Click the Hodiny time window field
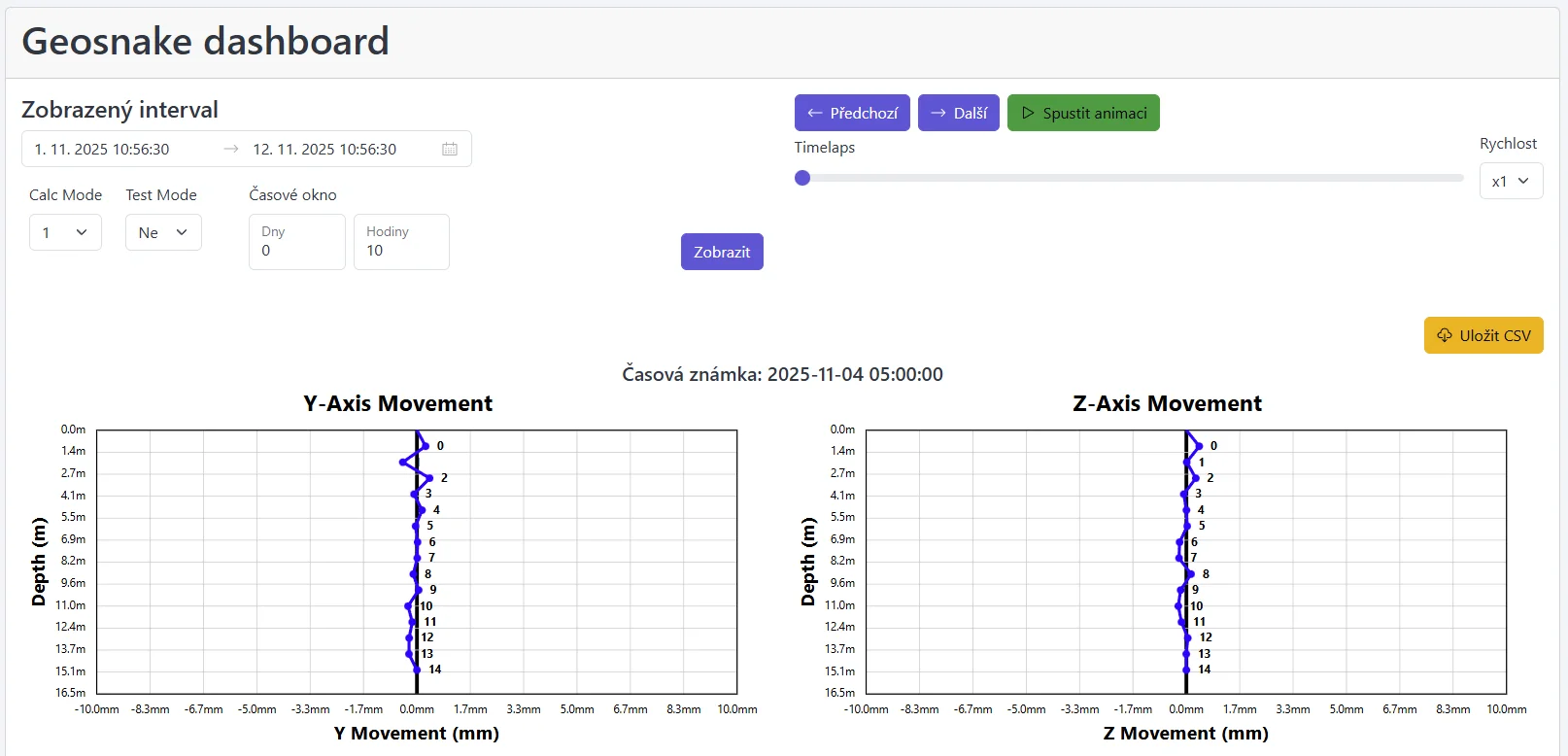1568x756 pixels. tap(401, 242)
